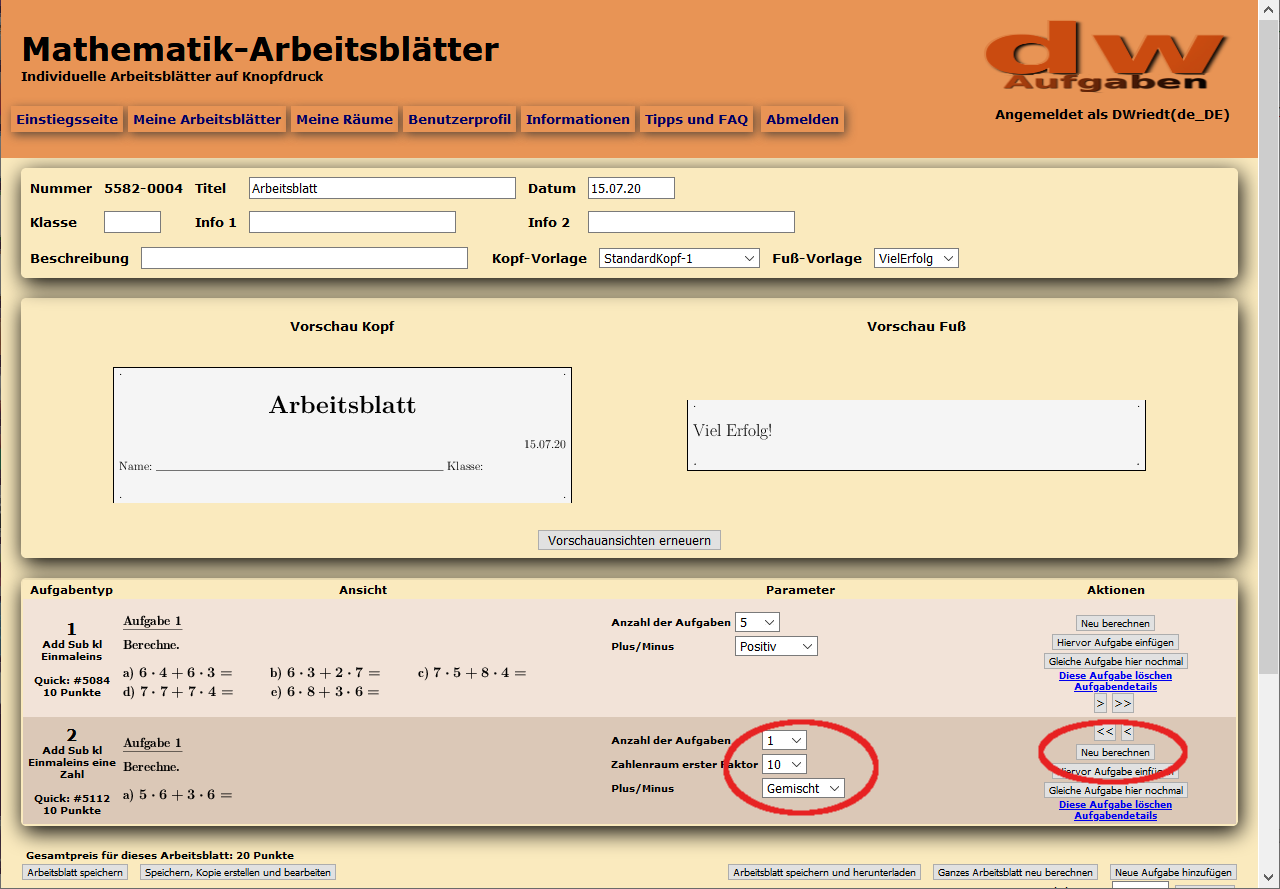
Task: Click Hiervor Aufgabe einfügen for task 2
Action: (1116, 771)
